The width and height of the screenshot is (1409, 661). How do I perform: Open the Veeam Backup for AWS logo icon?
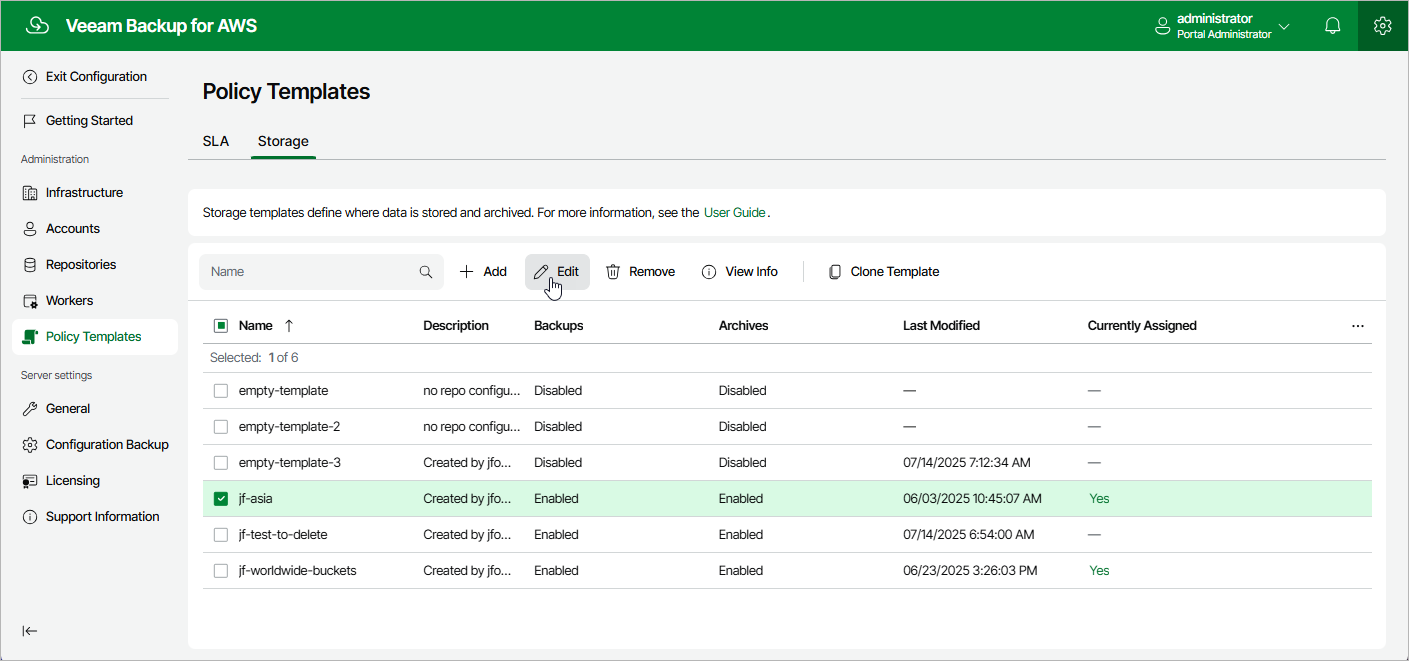coord(37,25)
